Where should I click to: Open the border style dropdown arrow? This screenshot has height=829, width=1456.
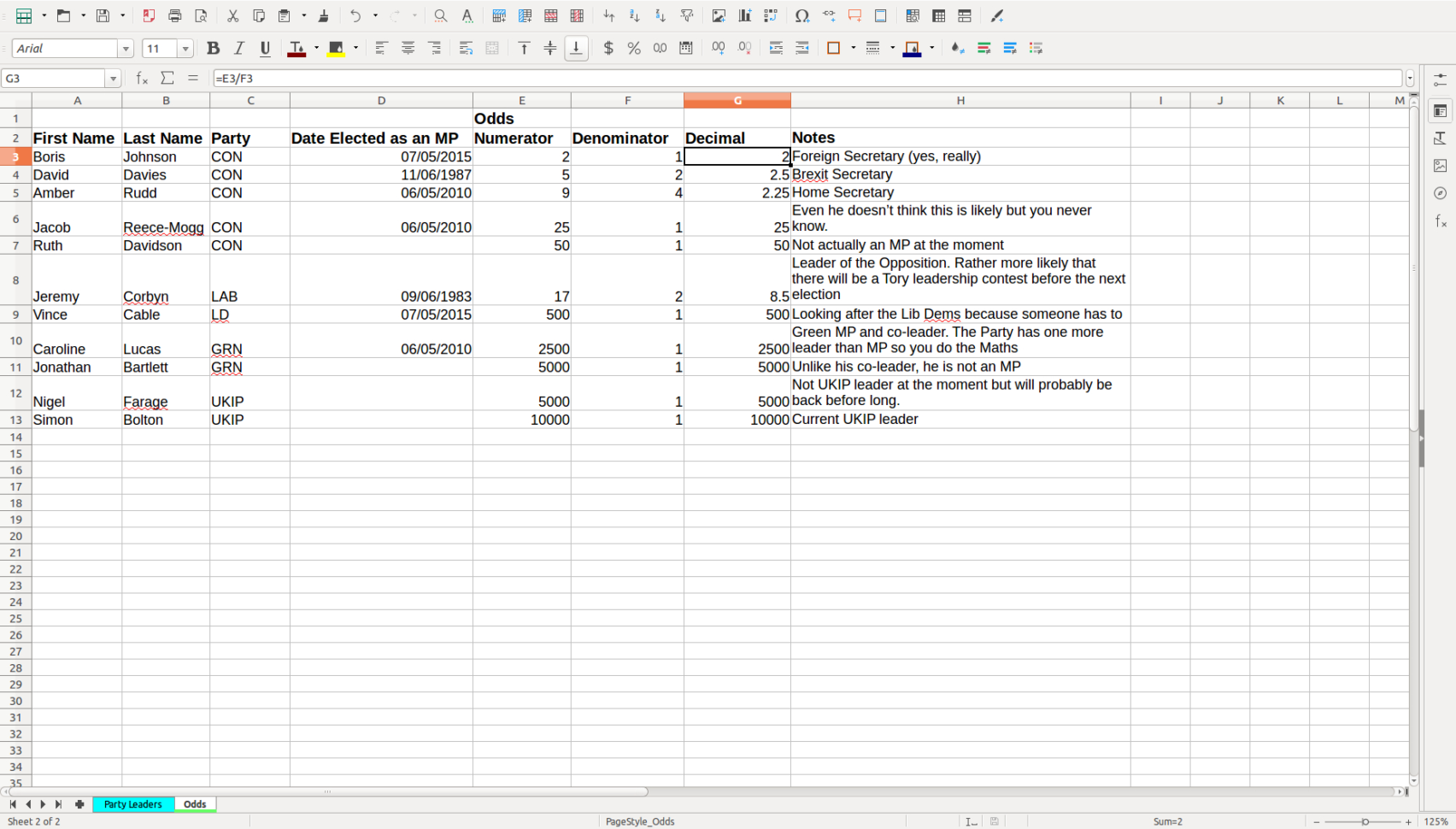coord(891,48)
